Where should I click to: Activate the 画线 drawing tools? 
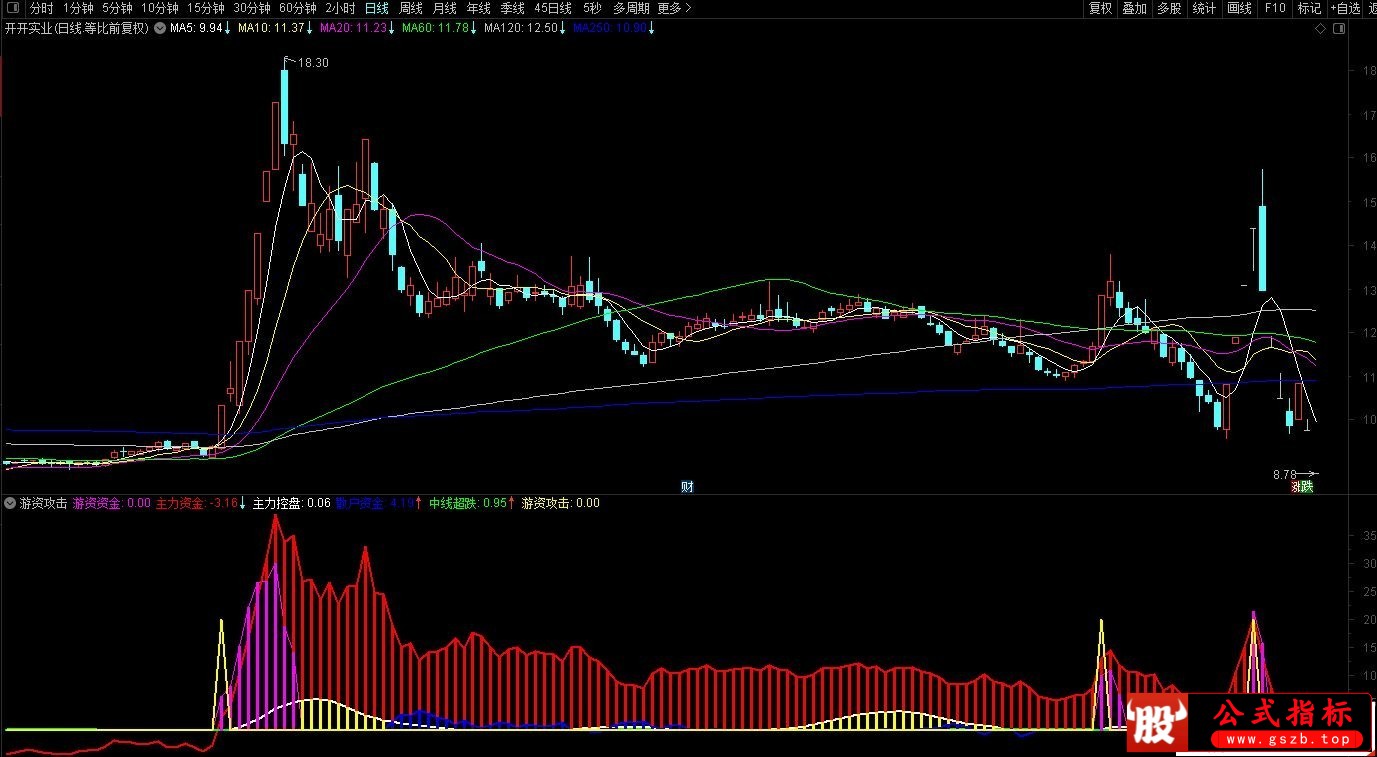click(1239, 8)
